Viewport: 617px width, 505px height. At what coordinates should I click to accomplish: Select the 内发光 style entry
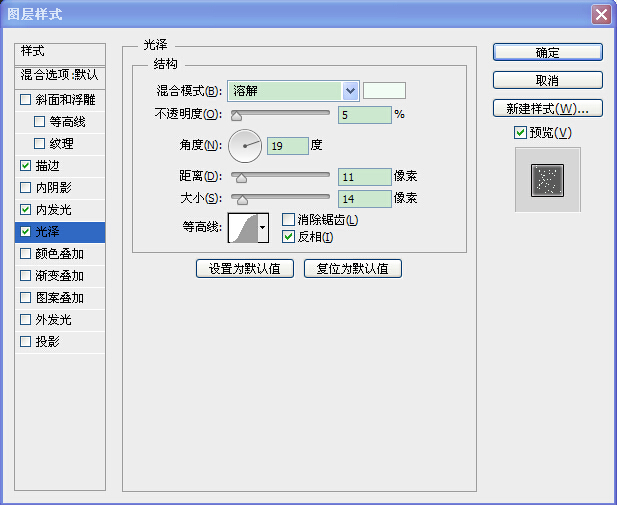pos(60,209)
